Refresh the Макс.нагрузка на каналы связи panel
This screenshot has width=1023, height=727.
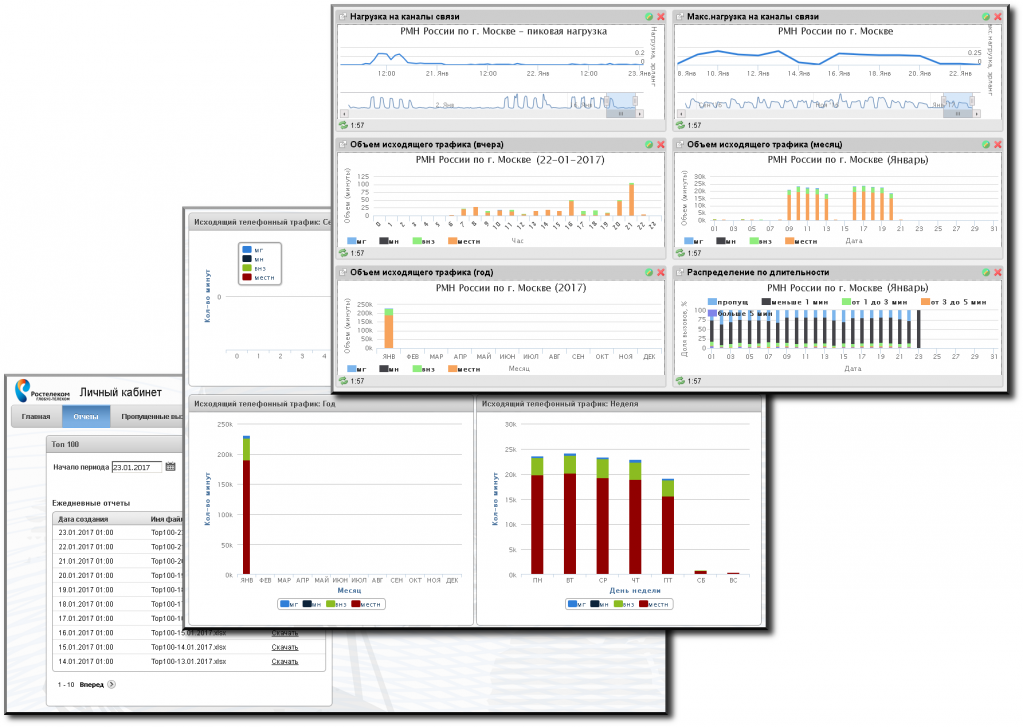pyautogui.click(x=680, y=125)
